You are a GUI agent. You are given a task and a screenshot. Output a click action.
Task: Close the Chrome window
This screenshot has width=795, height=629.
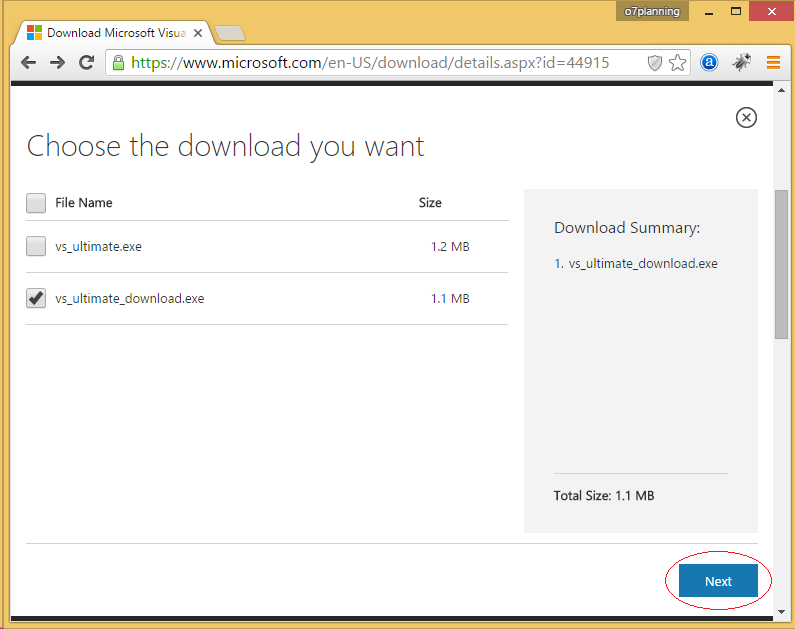[771, 11]
